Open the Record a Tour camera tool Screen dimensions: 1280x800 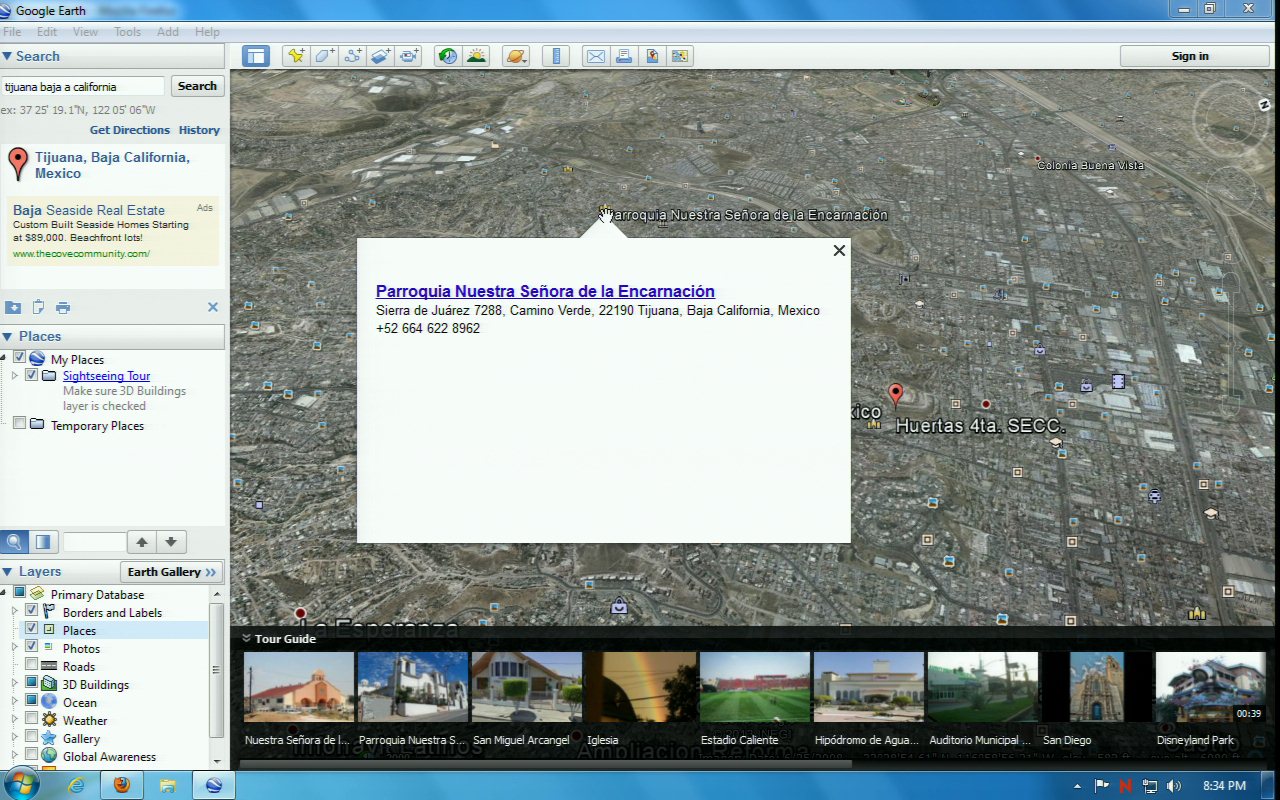pyautogui.click(x=409, y=56)
